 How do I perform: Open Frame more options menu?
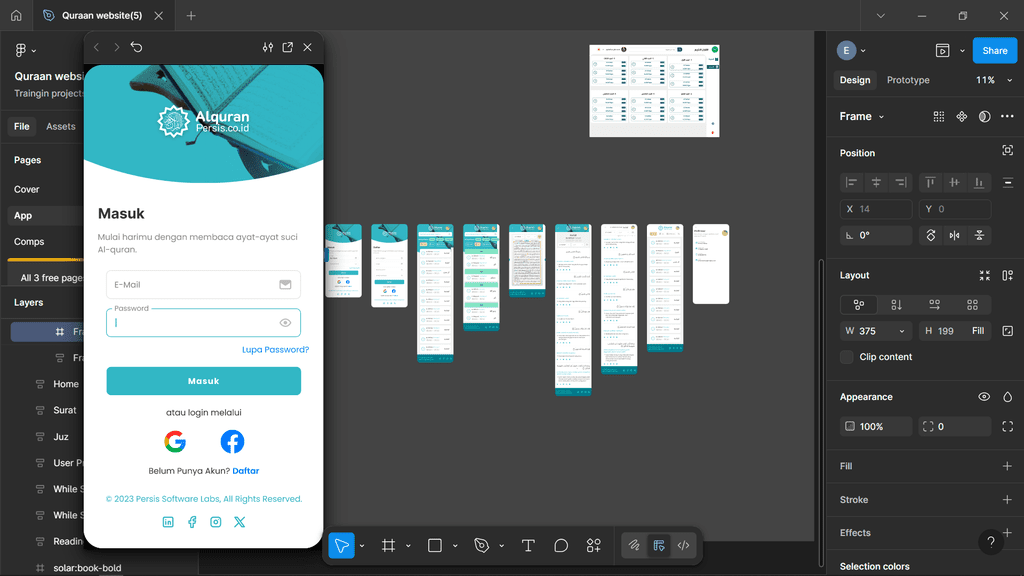tap(1007, 116)
